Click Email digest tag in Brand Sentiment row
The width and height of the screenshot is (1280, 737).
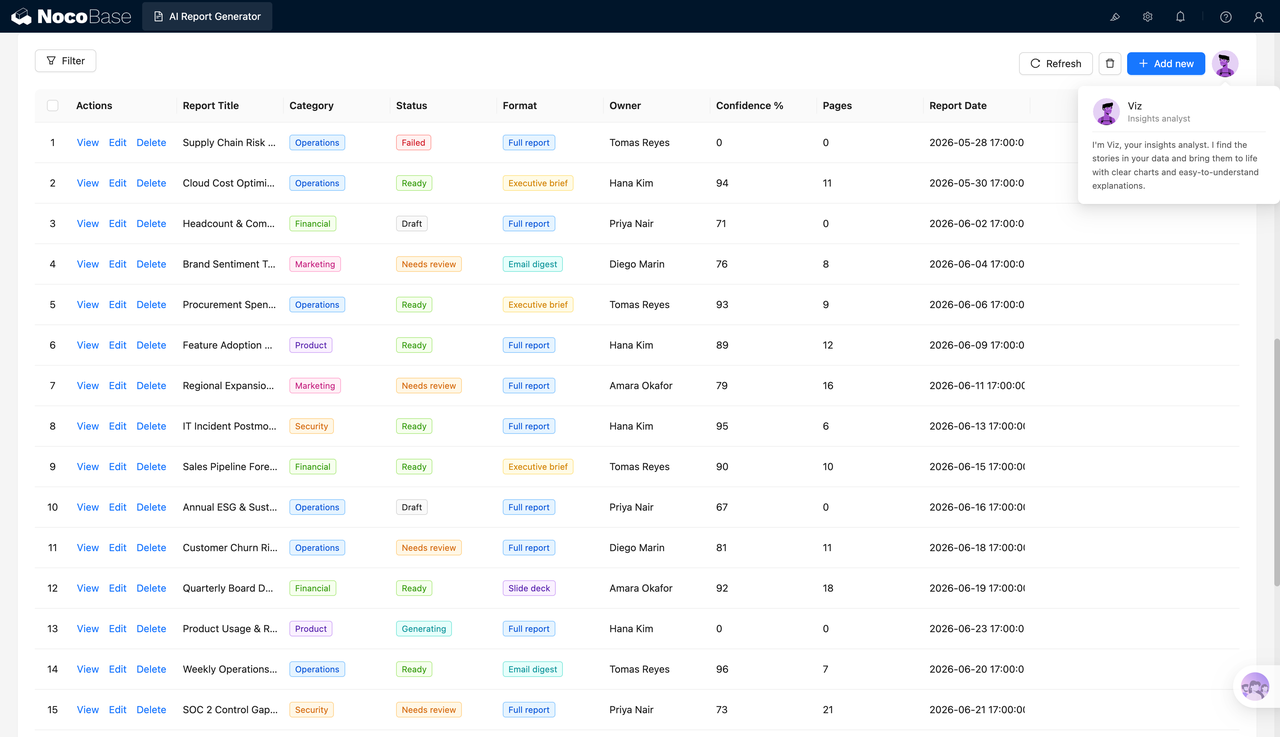click(x=533, y=264)
